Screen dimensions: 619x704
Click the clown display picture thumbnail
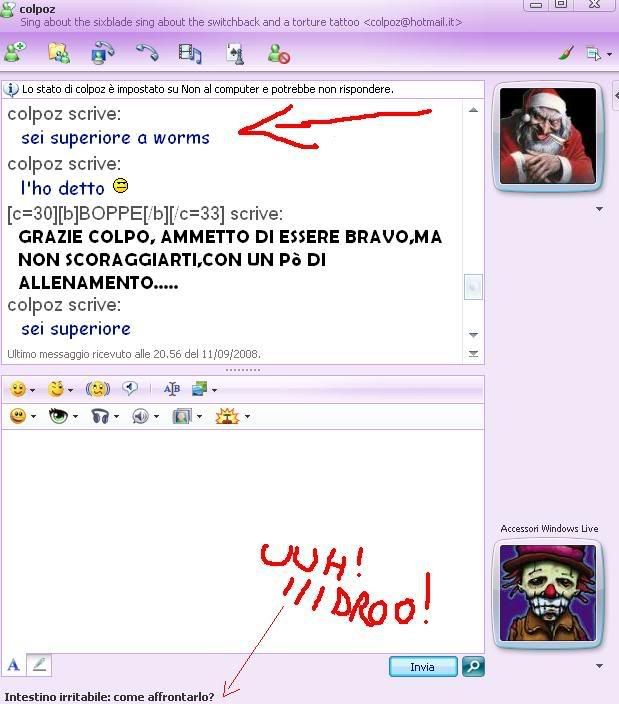pos(547,593)
